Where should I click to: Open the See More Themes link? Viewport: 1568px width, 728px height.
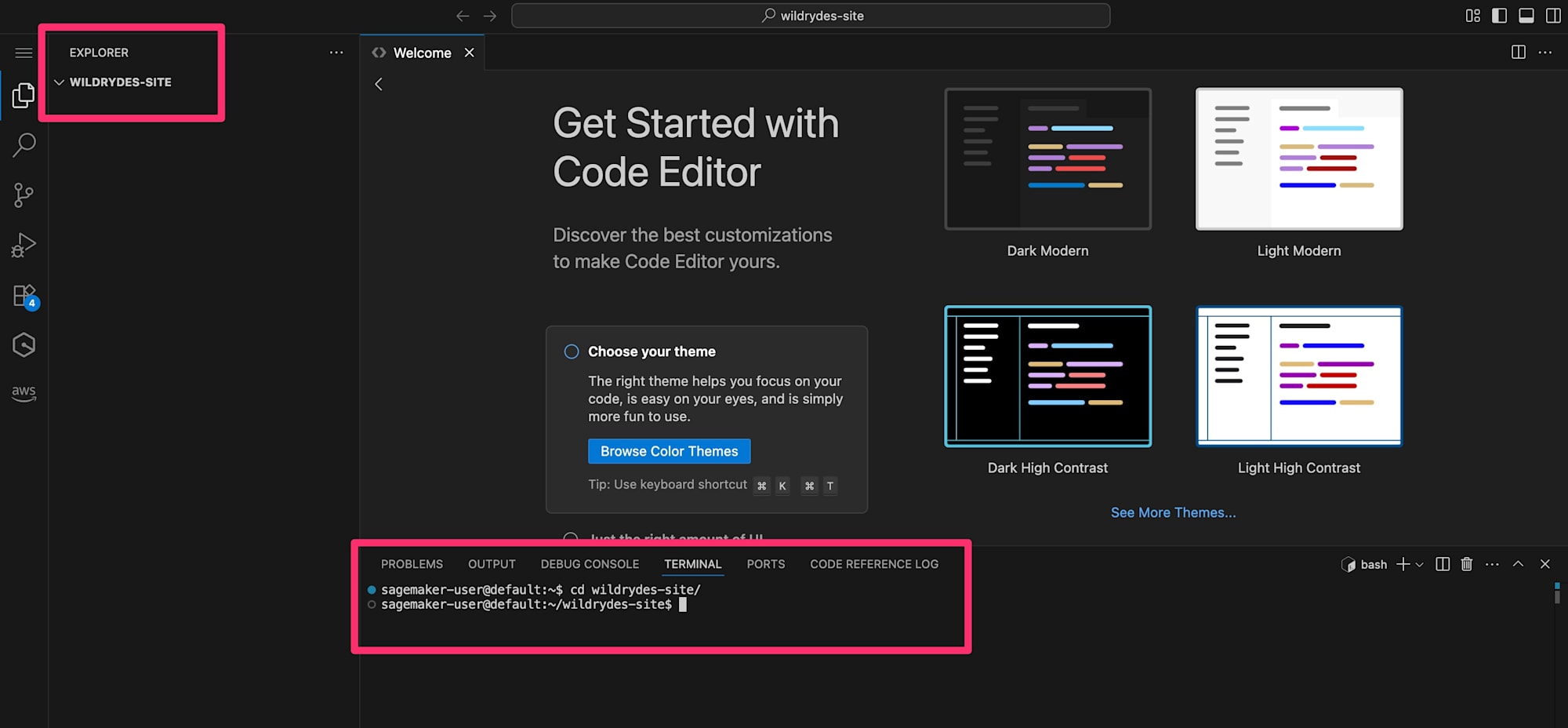tap(1173, 512)
